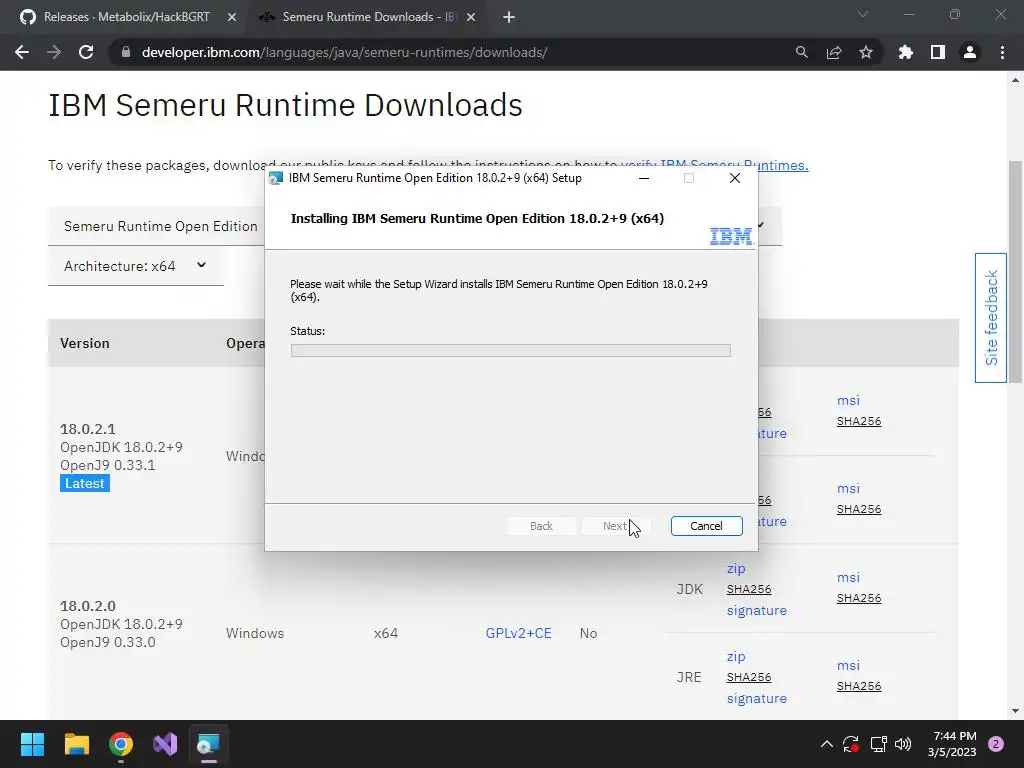Open the search icon in the address bar
This screenshot has width=1024, height=768.
point(801,52)
